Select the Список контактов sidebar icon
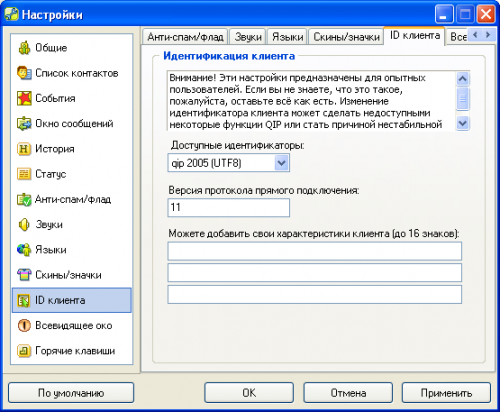Screen dimensions: 500x412 coord(24,73)
